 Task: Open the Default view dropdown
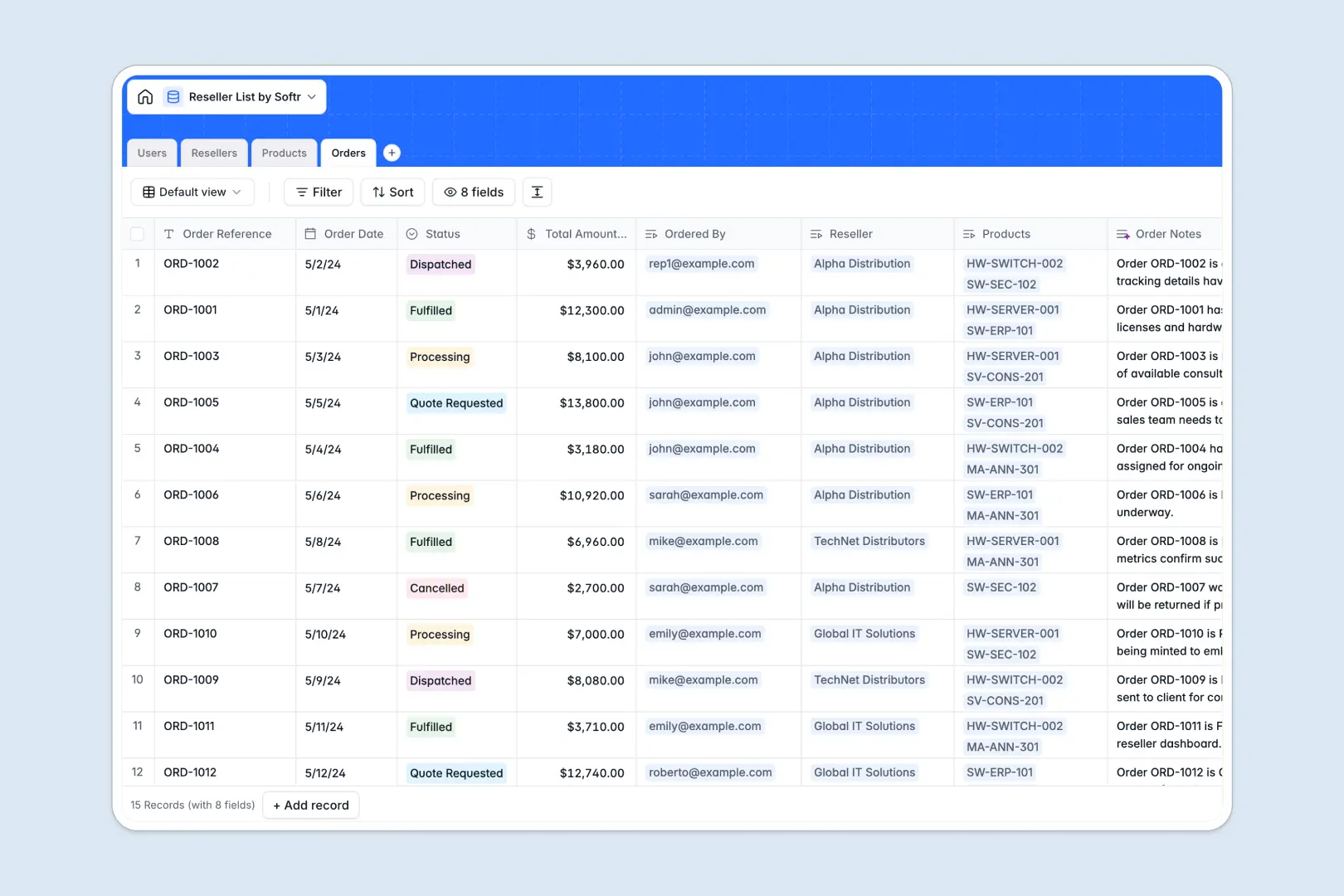(192, 192)
